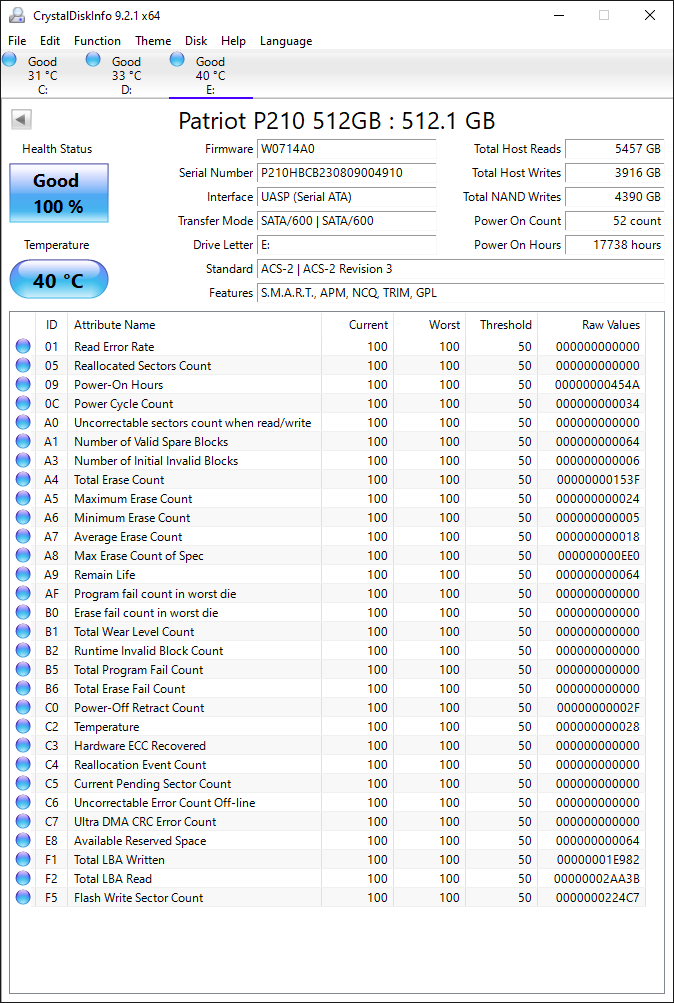
Task: Open the Theme menu
Action: click(153, 41)
